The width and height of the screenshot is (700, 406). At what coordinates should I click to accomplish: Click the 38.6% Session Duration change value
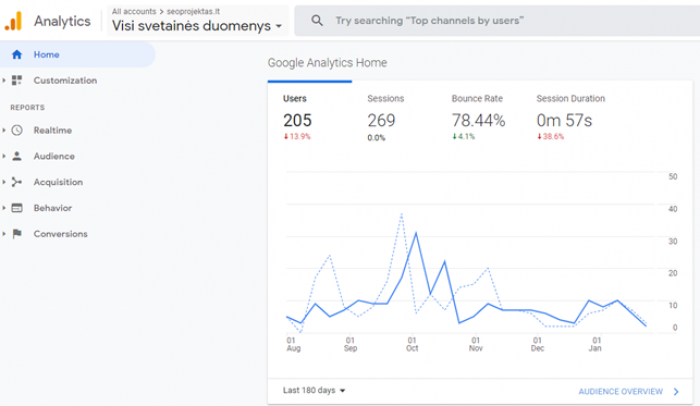(x=550, y=136)
